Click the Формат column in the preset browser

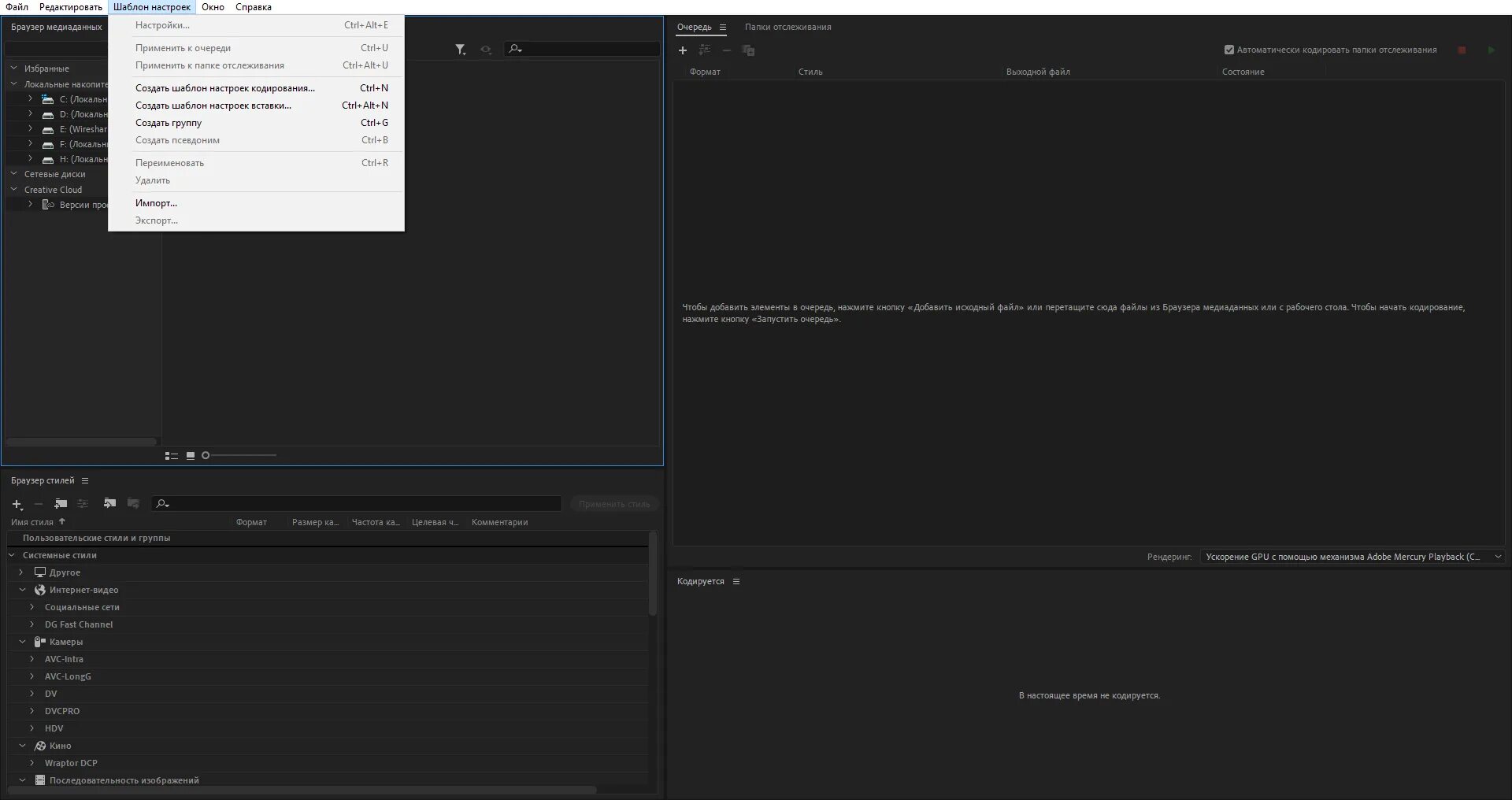point(251,523)
